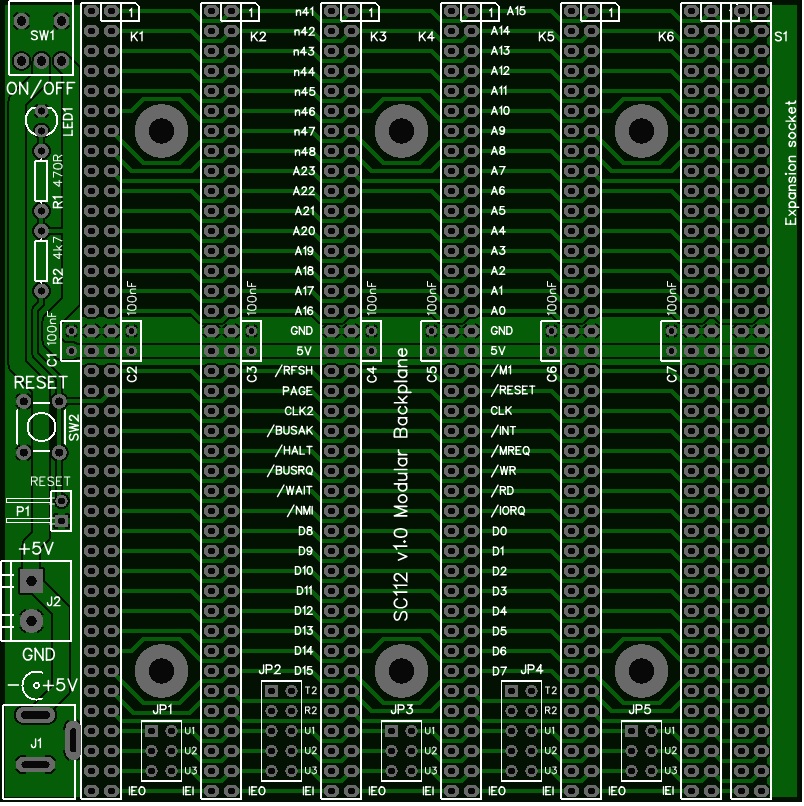Click the /MREQ signal label
This screenshot has width=804, height=806.
(510, 450)
